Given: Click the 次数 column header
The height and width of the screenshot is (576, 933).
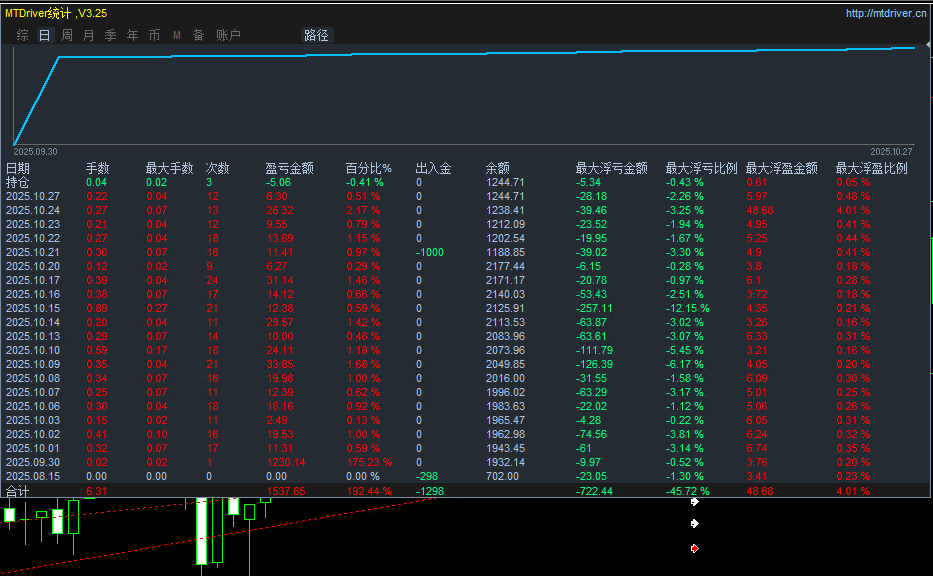Looking at the screenshot, I should point(217,168).
